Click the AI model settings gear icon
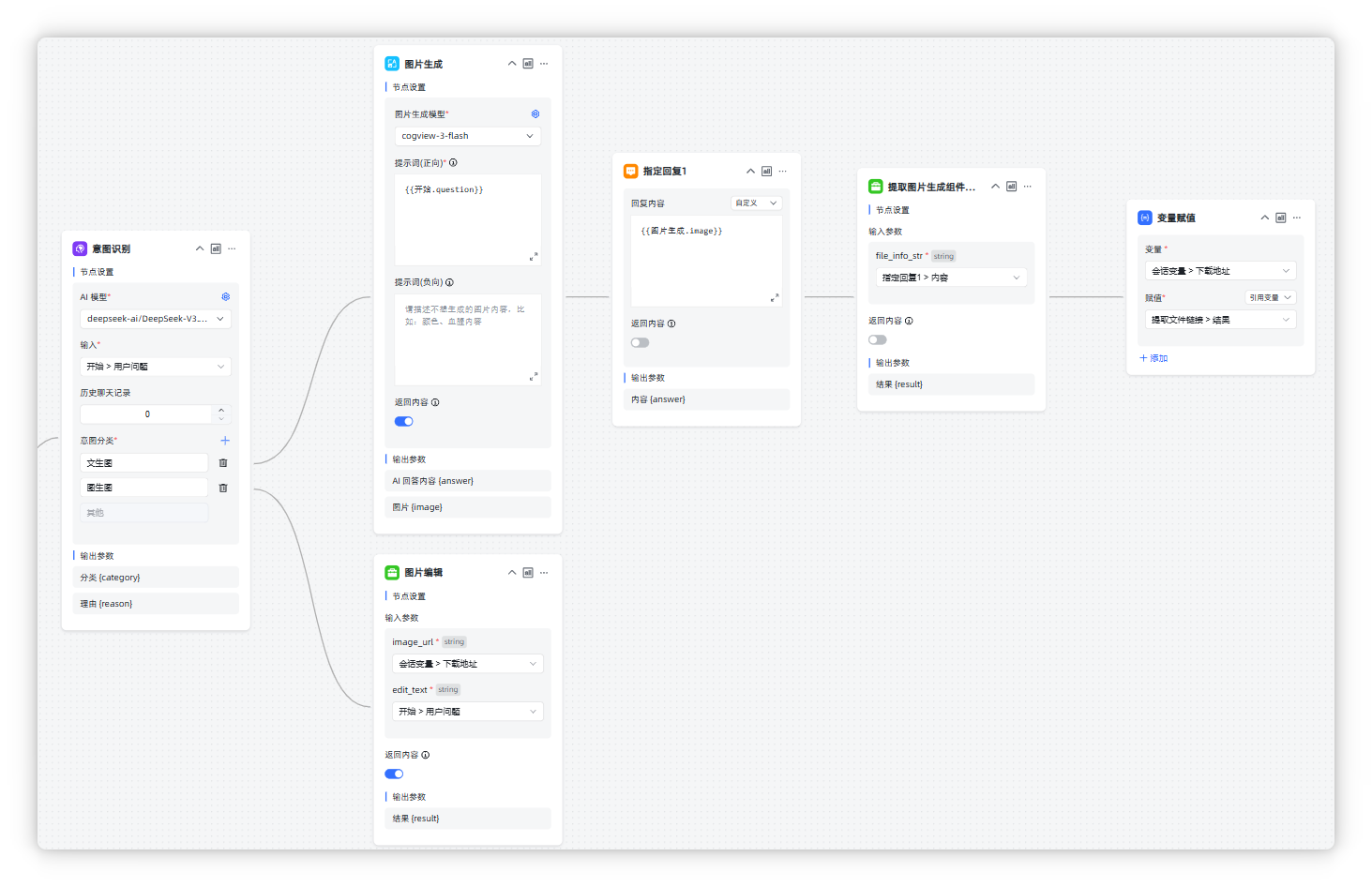 point(225,297)
